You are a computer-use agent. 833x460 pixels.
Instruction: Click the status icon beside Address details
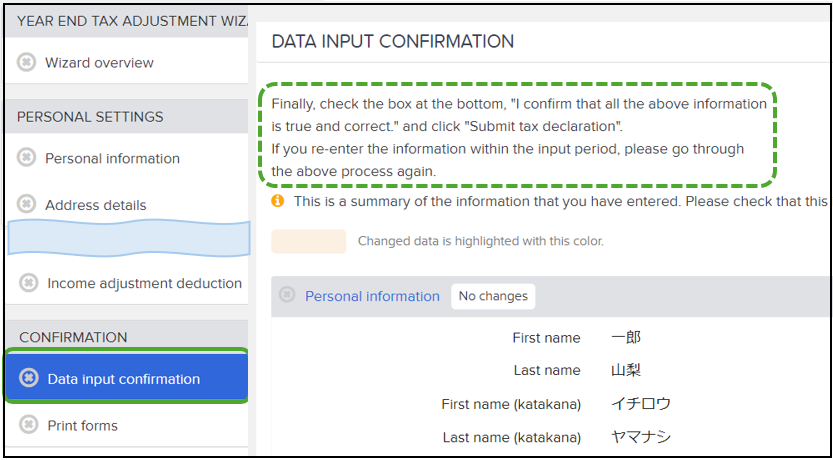(x=26, y=204)
